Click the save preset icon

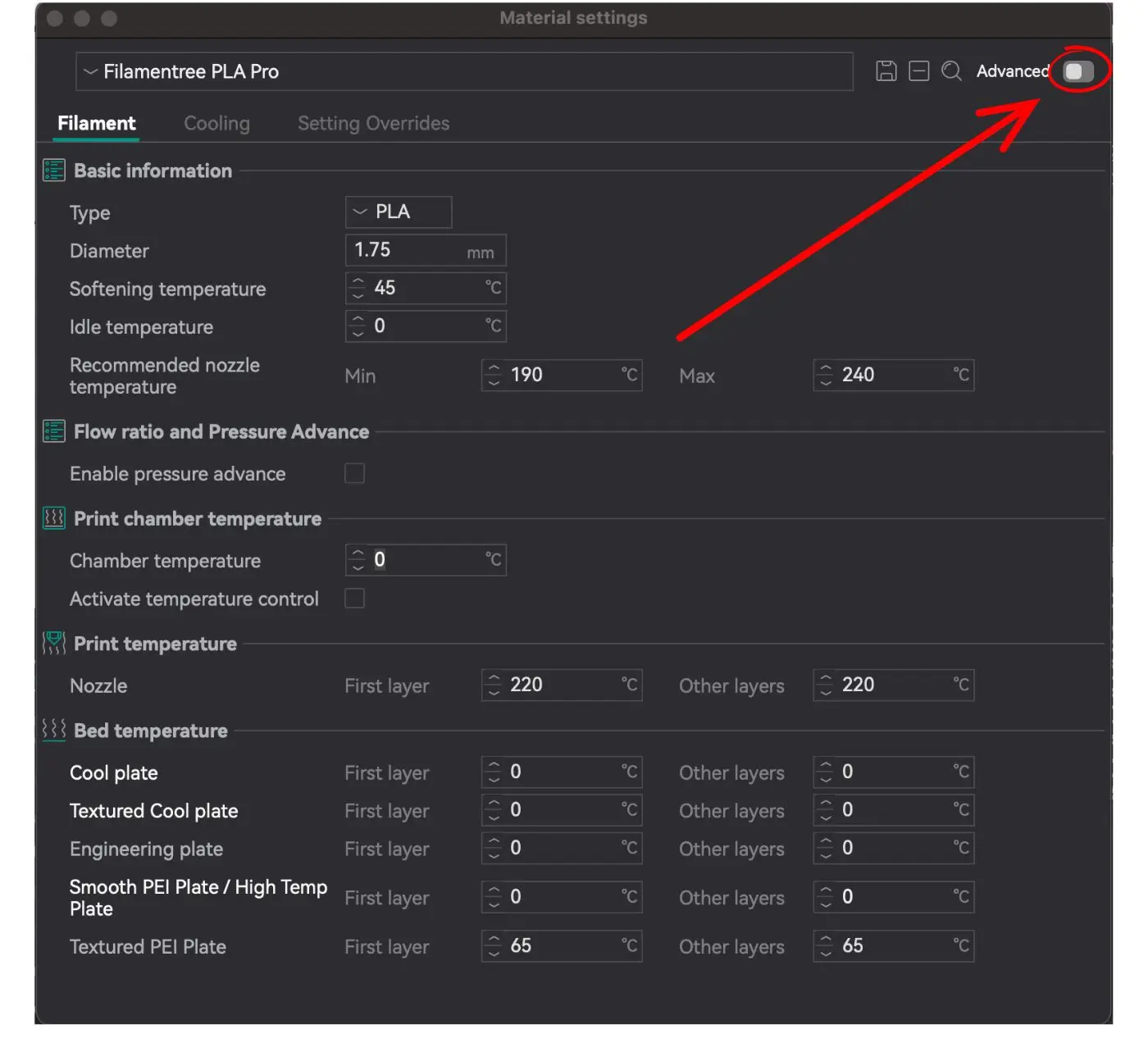pos(886,71)
